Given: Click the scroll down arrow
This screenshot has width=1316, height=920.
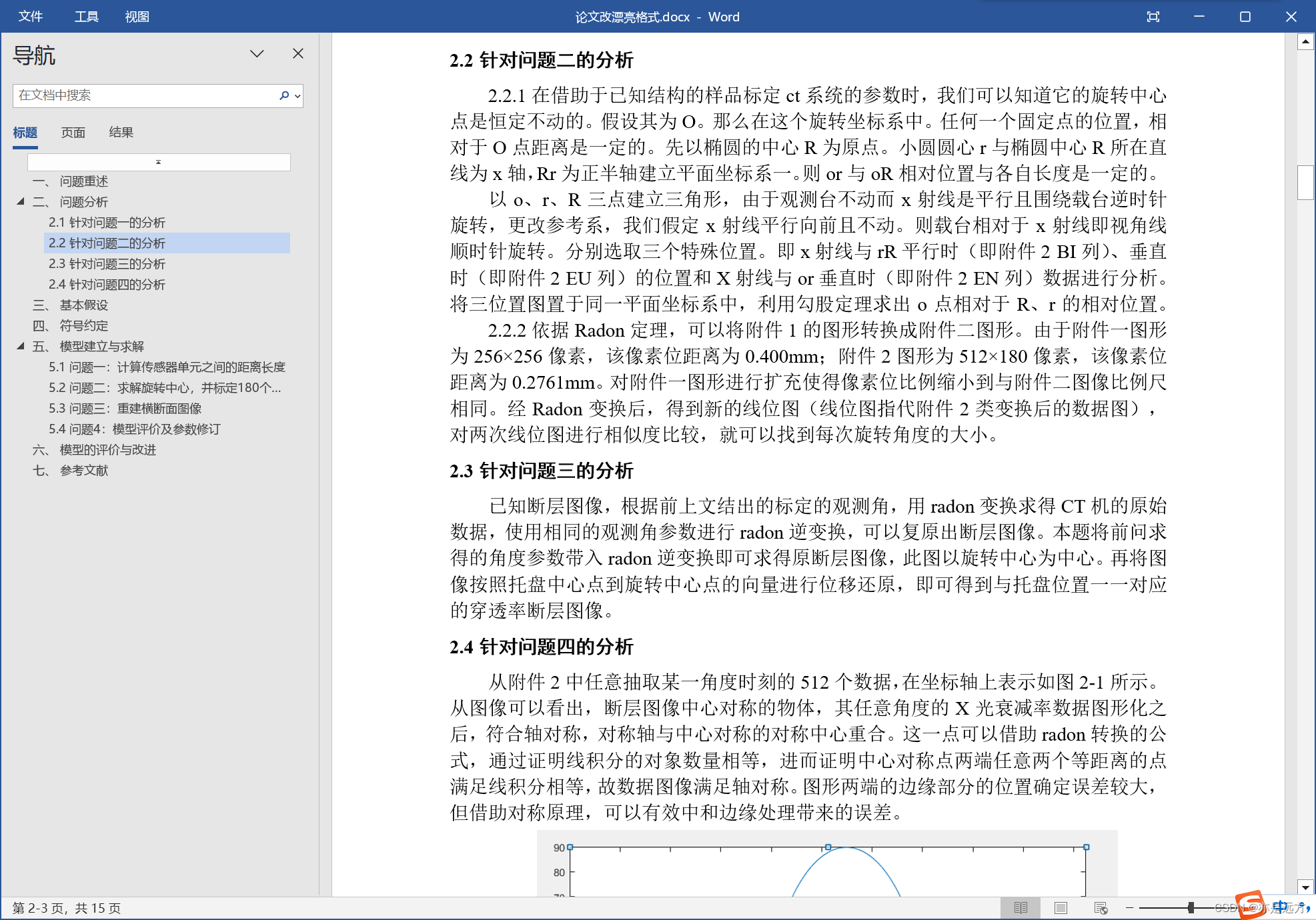Looking at the screenshot, I should pyautogui.click(x=1305, y=887).
